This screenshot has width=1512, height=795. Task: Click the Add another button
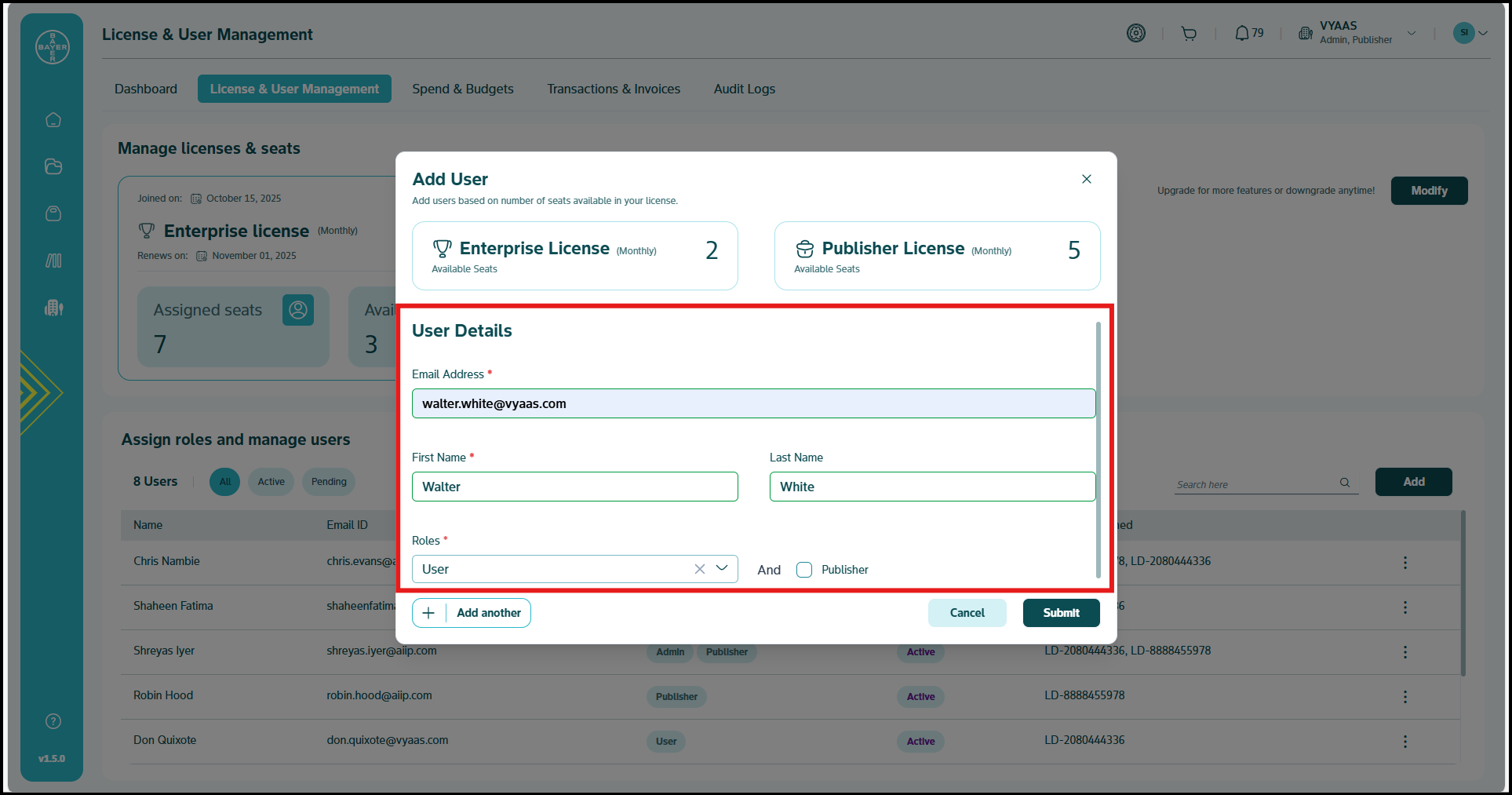472,613
